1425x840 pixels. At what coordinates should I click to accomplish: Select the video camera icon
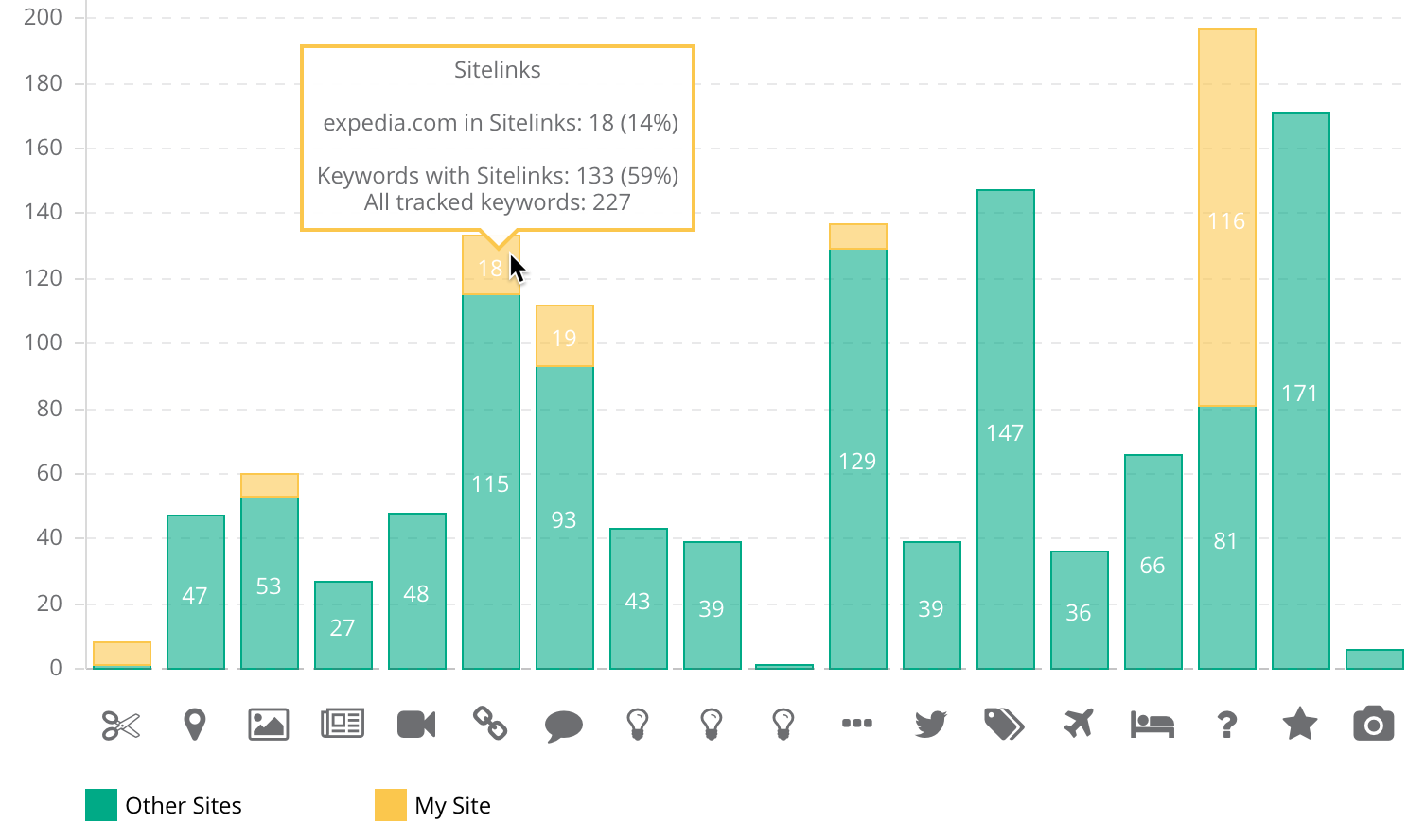(416, 725)
